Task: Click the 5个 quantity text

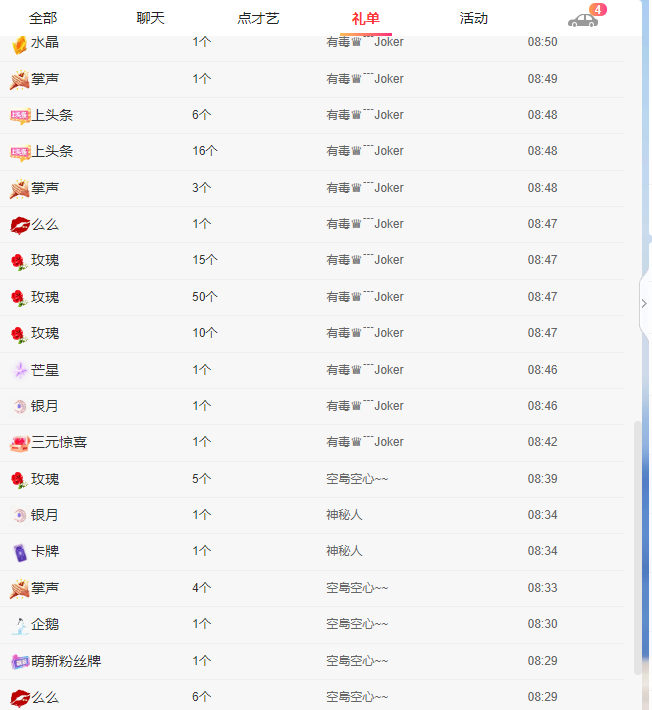Action: coord(201,479)
